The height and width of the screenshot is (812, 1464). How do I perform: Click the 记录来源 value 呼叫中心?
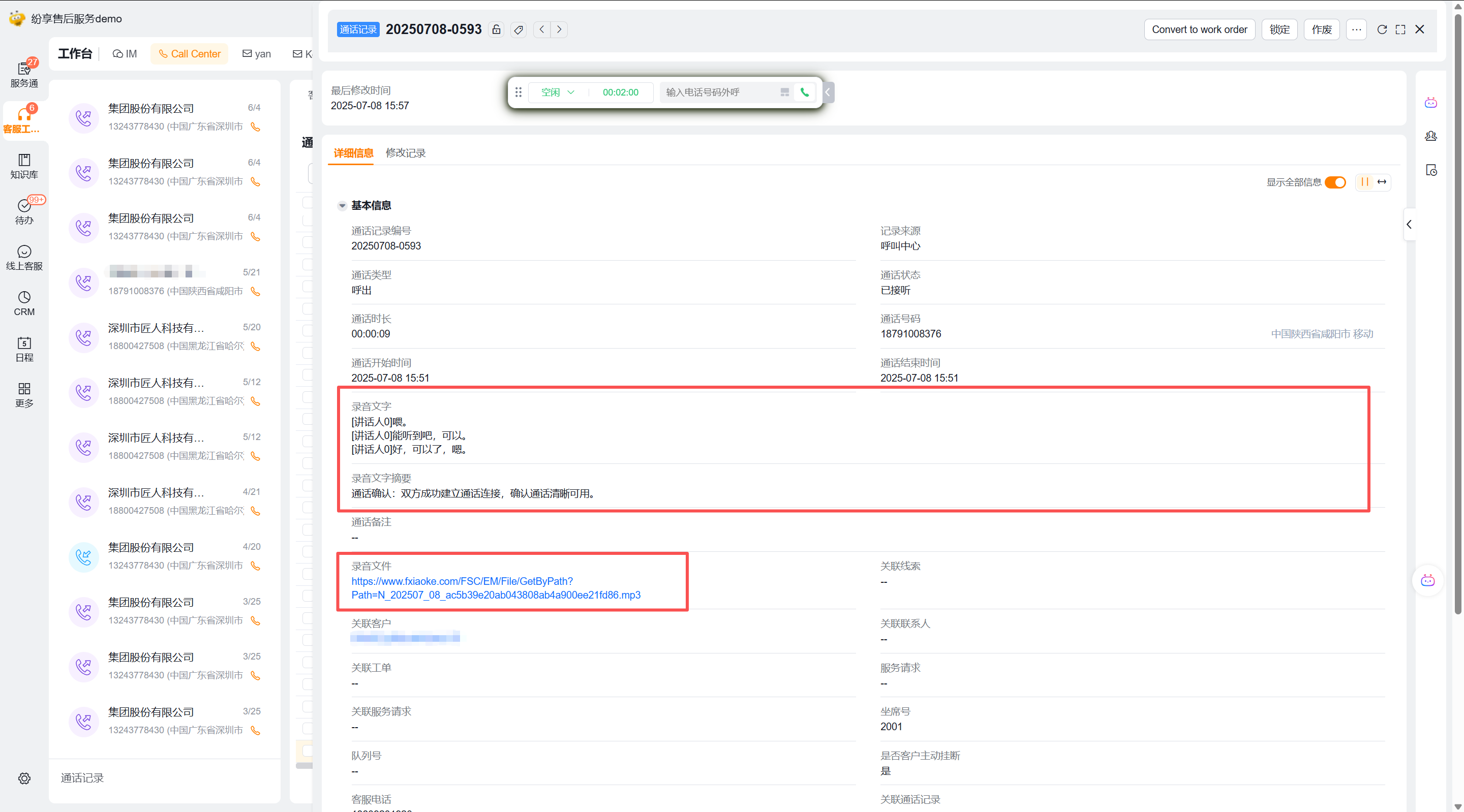click(900, 246)
